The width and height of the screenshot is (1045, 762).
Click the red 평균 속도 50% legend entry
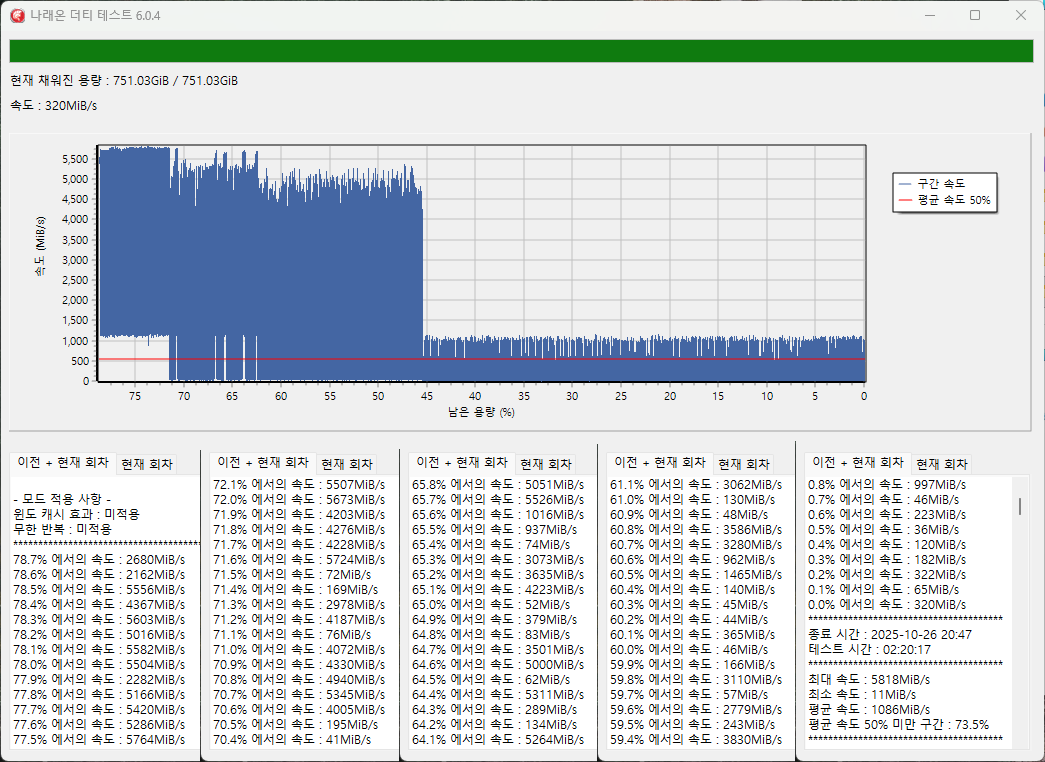[x=944, y=200]
